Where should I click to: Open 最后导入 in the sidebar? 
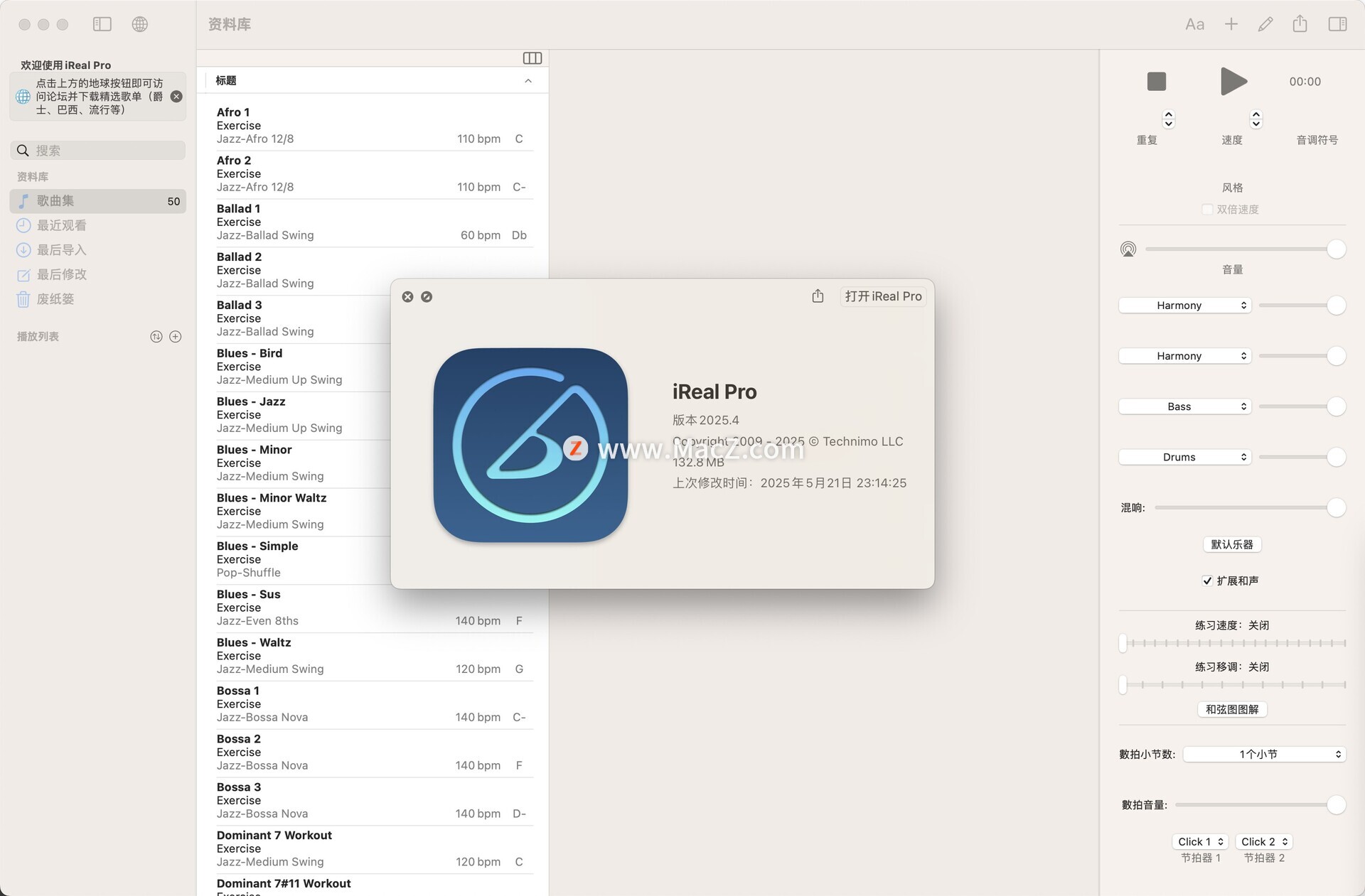pos(98,250)
